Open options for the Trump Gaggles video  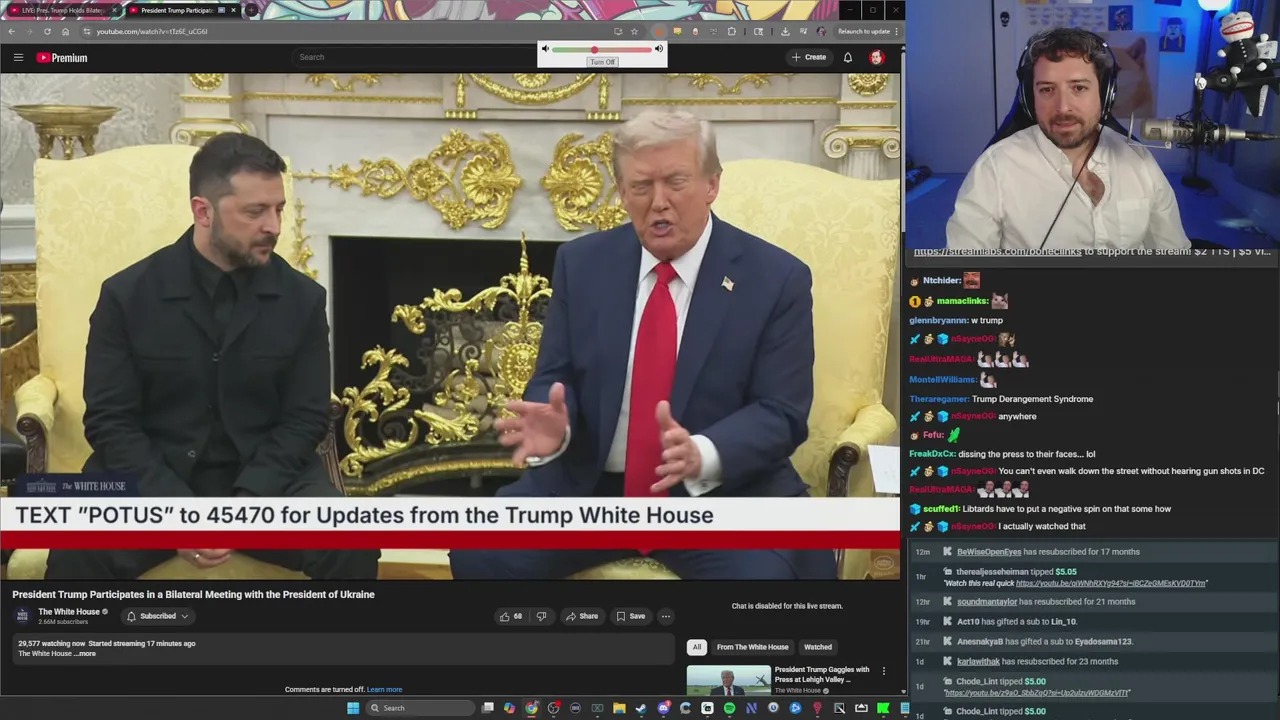click(x=883, y=671)
